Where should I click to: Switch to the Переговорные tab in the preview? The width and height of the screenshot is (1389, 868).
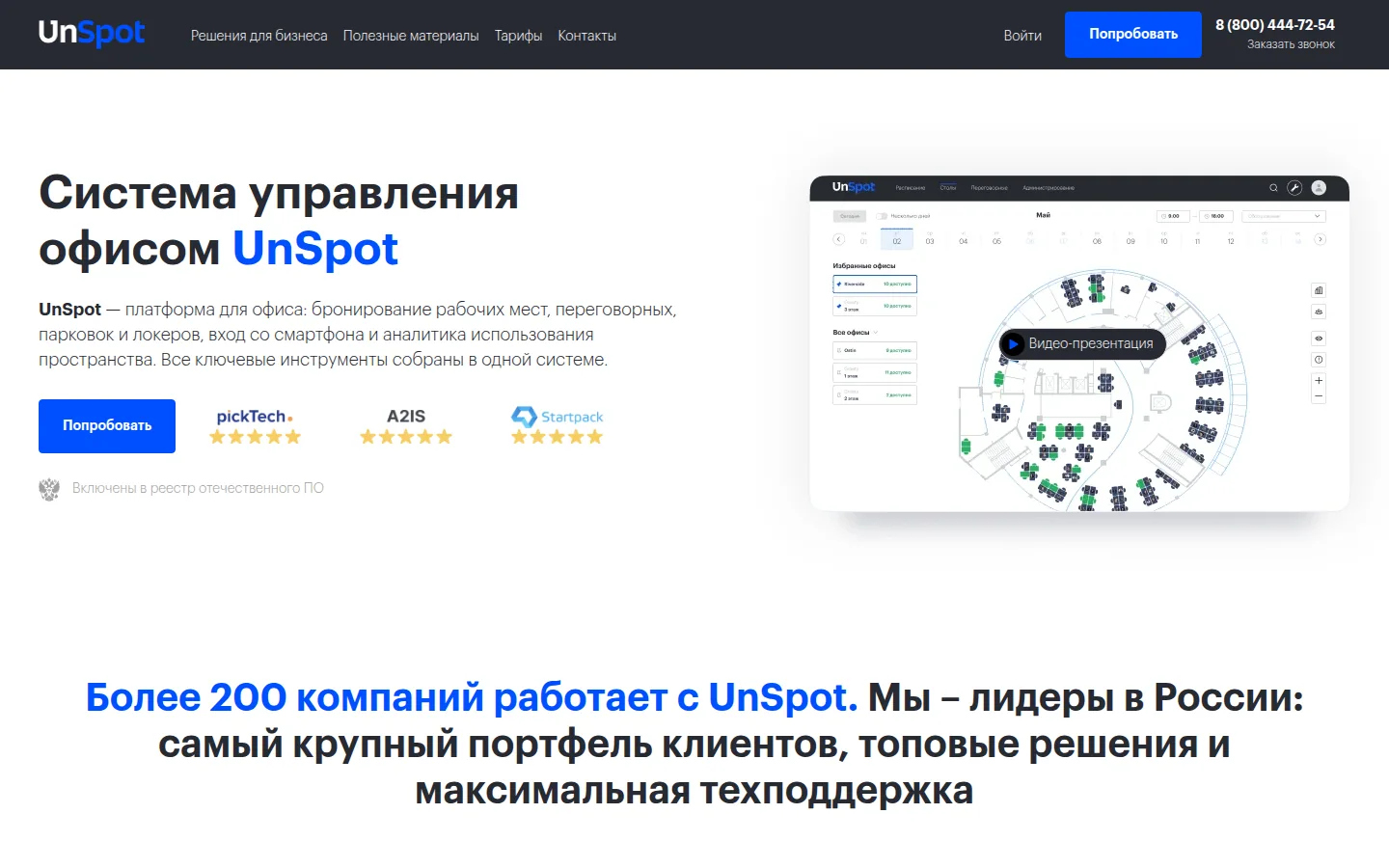(989, 188)
